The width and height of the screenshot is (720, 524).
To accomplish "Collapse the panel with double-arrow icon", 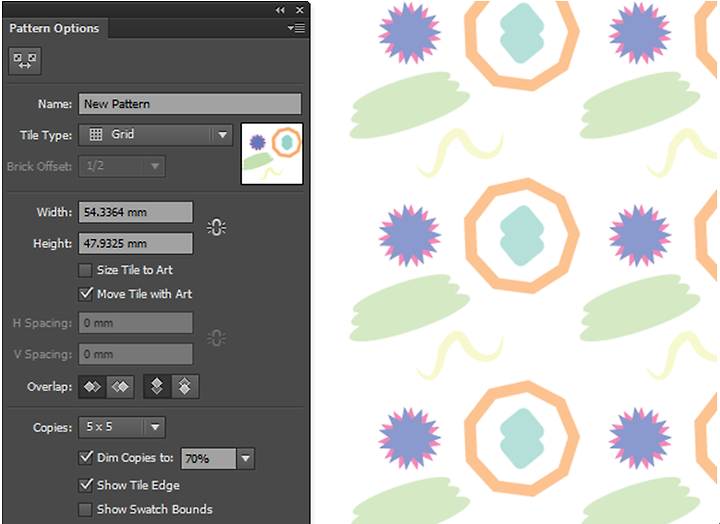I will pyautogui.click(x=280, y=10).
